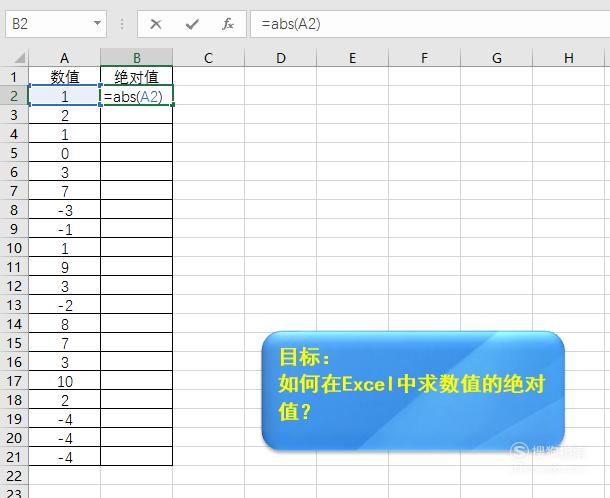The image size is (610, 498).
Task: Click cell A5 with value 0
Action: tap(65, 153)
